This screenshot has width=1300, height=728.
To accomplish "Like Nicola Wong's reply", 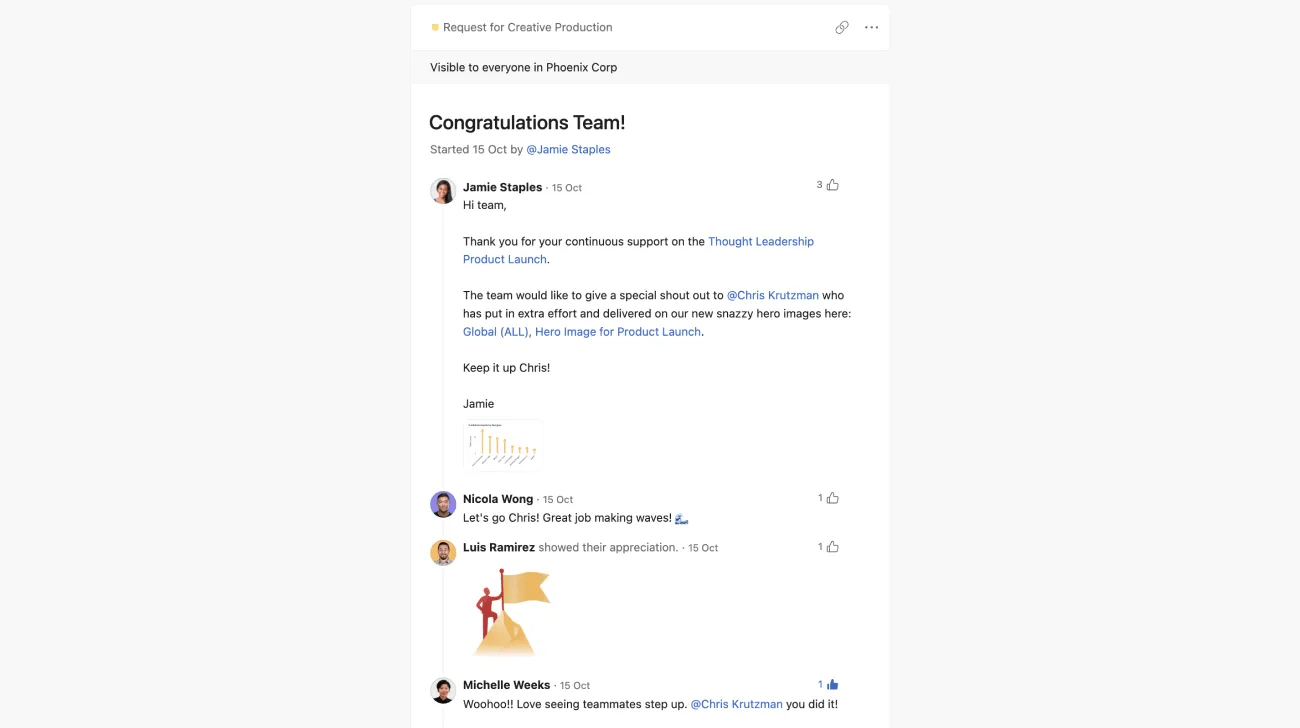I will (x=831, y=497).
